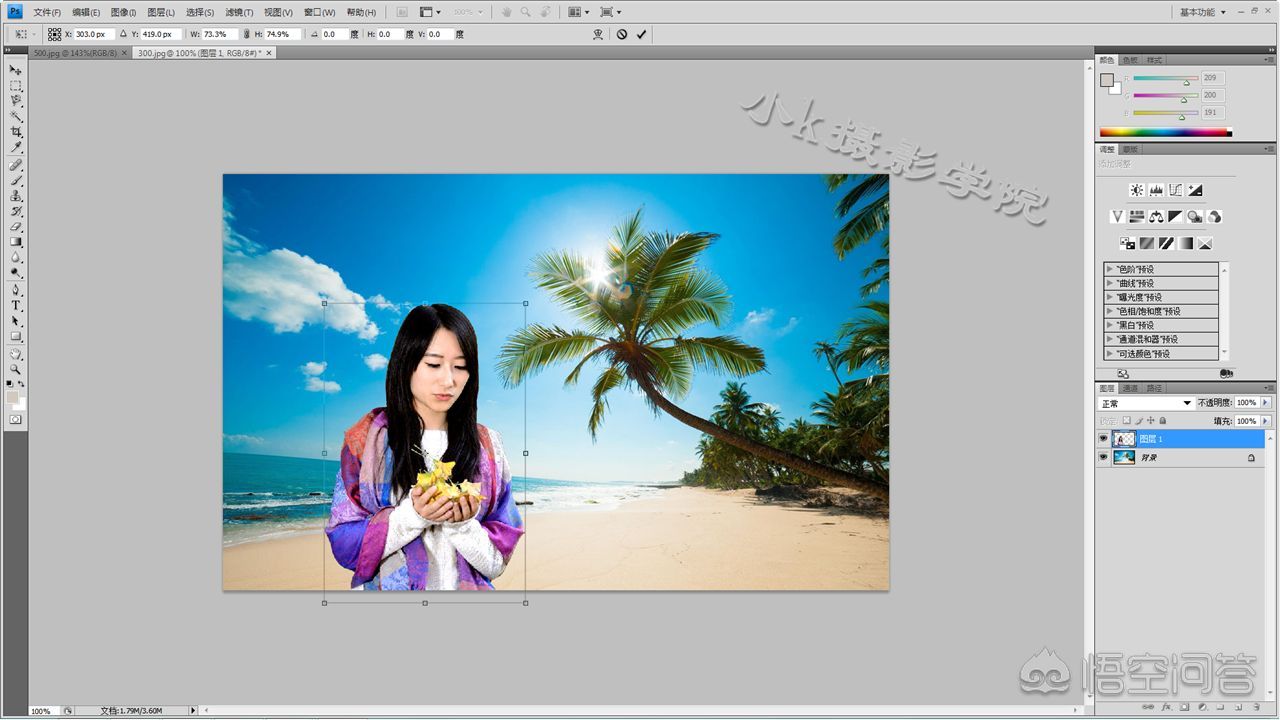Screen dimensions: 1280x720
Task: Toggle Quick Mask mode in toolbox
Action: (x=16, y=420)
